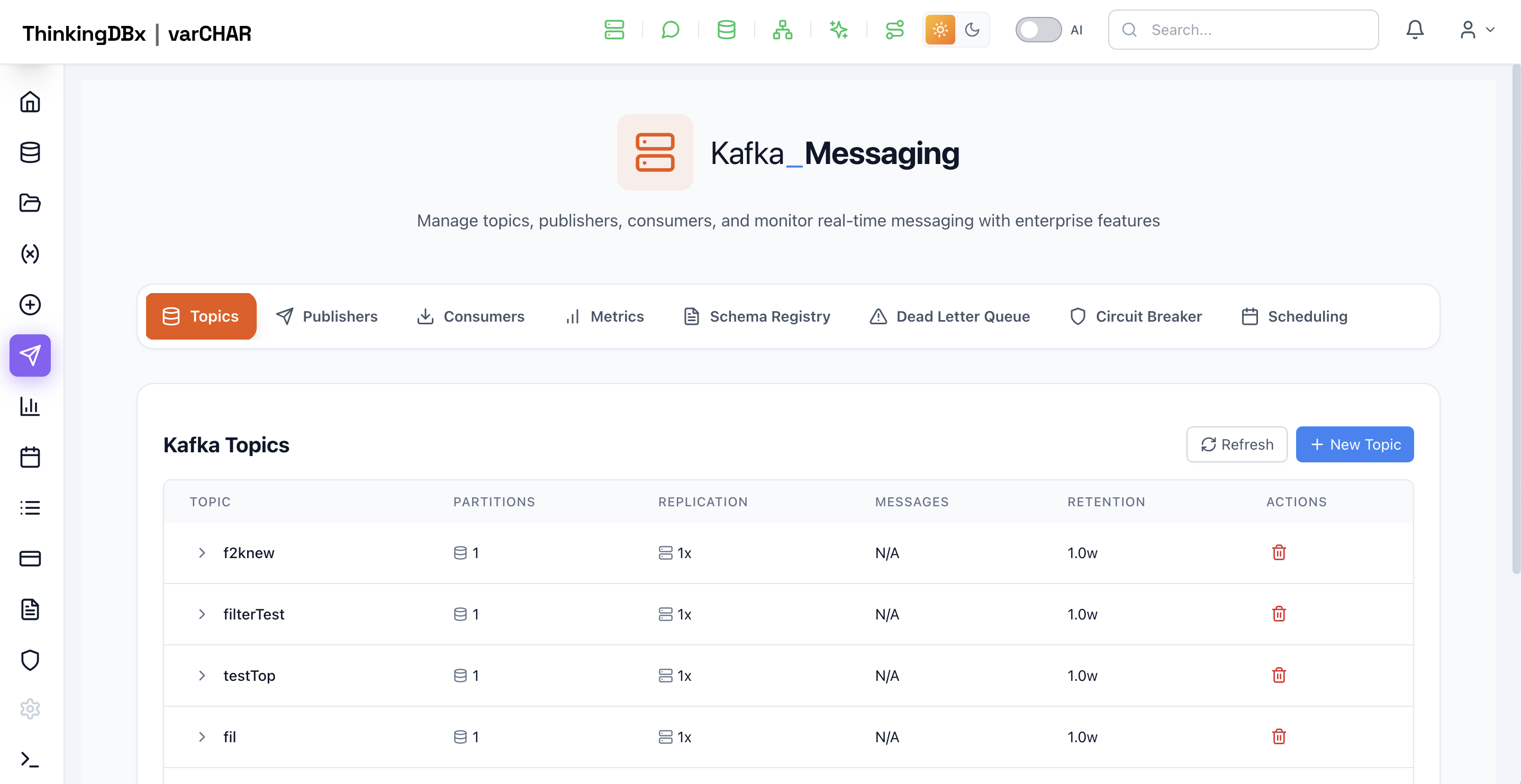1521x784 pixels.
Task: Click the database cylinder sidebar icon
Action: [x=30, y=152]
